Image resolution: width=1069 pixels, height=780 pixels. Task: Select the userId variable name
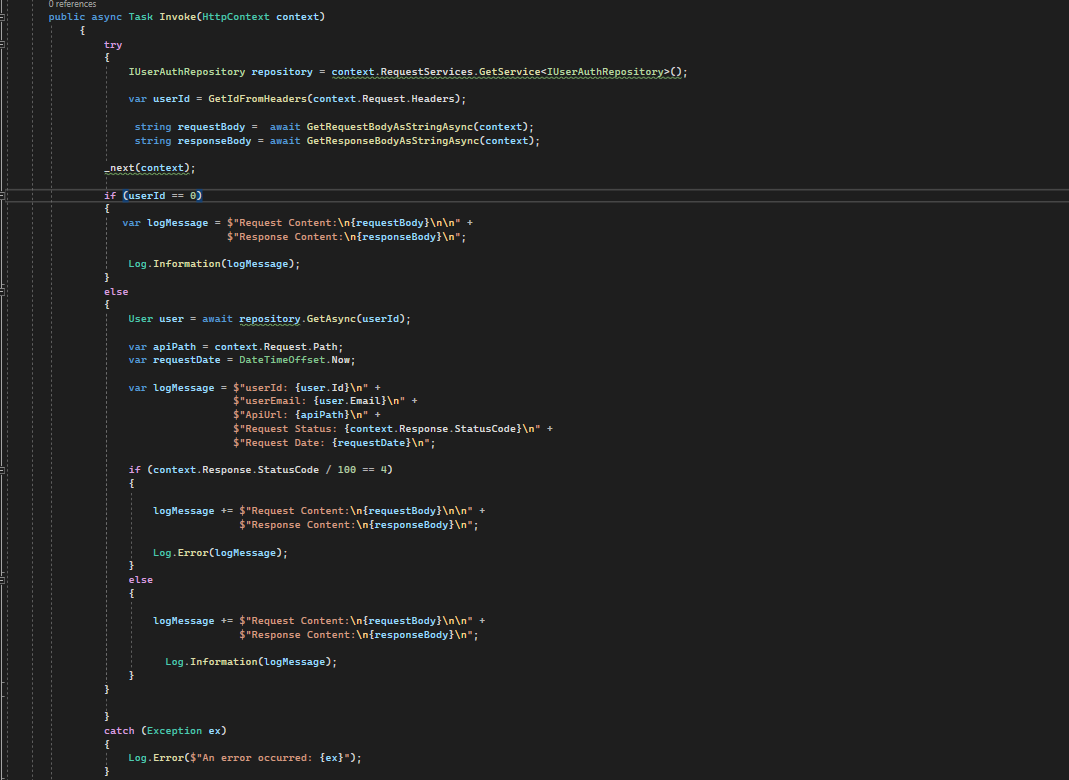tap(172, 98)
